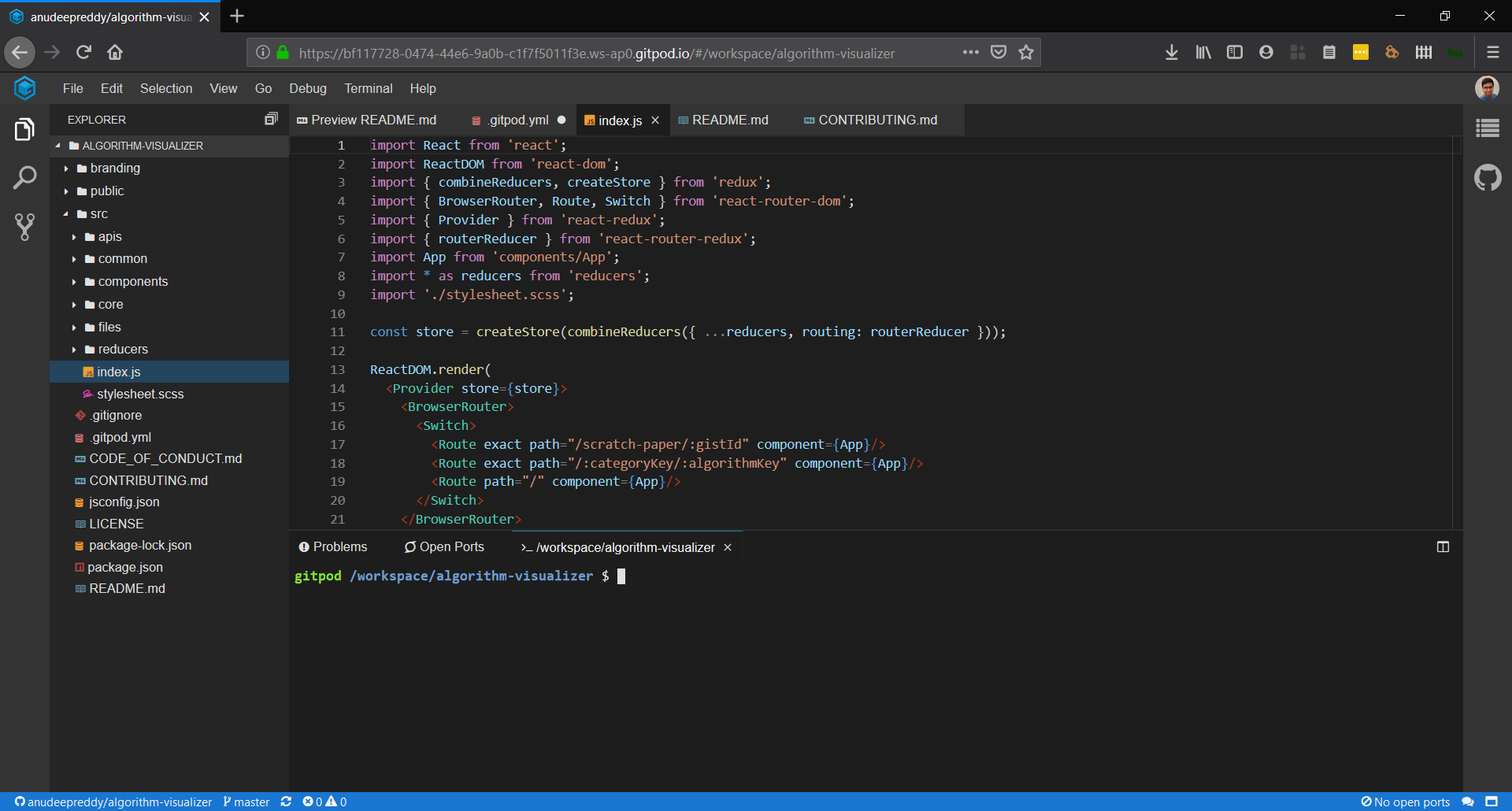Viewport: 1512px width, 811px height.
Task: Close the terminal tab
Action: point(728,547)
